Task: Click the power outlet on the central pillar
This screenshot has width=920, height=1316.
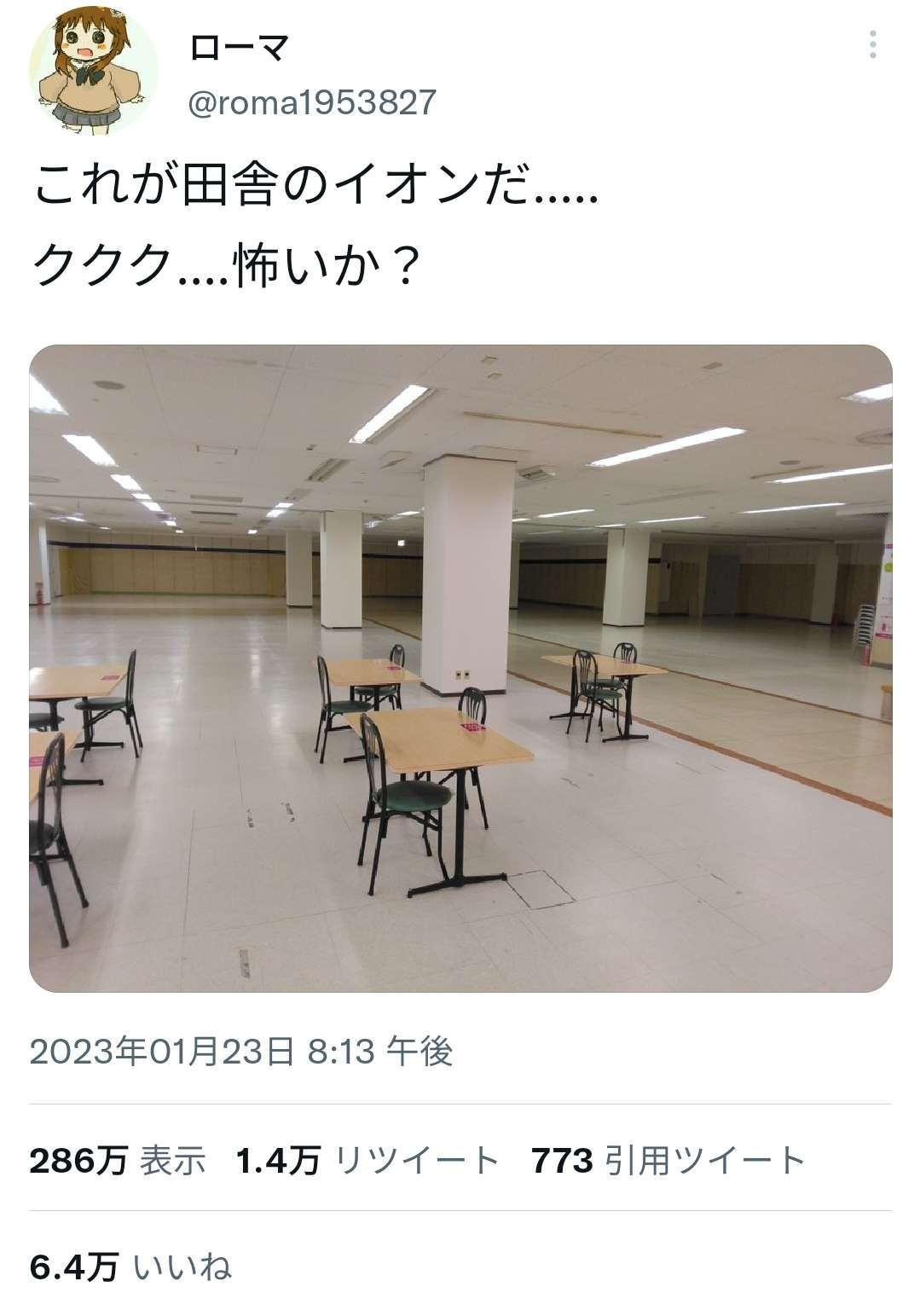Action: point(461,675)
